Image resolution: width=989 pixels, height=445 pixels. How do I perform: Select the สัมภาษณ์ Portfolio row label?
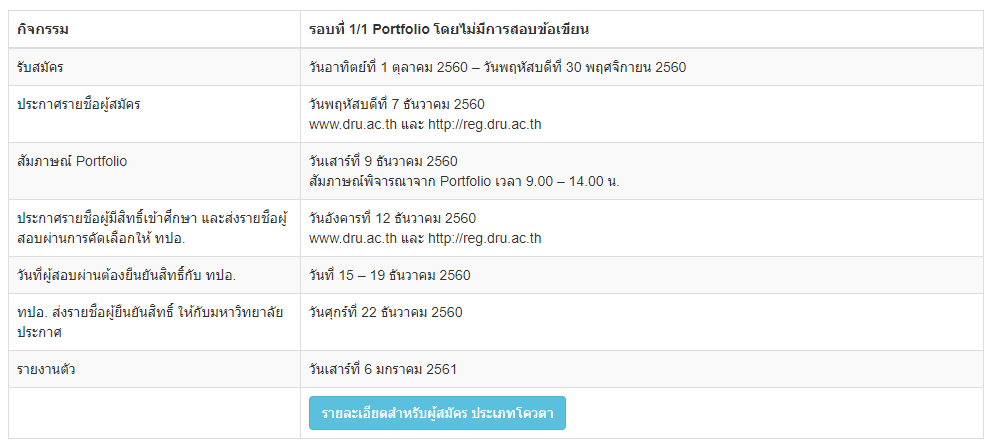click(x=72, y=161)
